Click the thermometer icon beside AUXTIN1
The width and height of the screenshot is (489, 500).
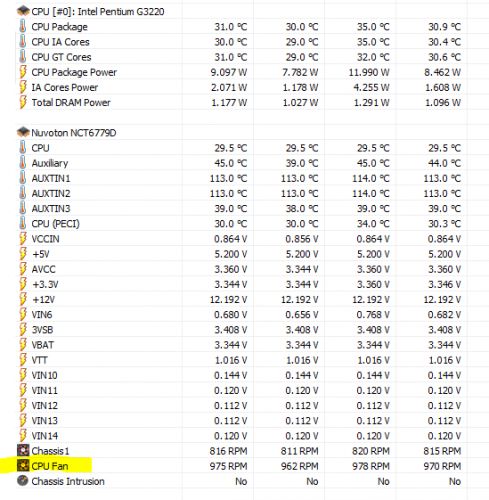(22, 178)
